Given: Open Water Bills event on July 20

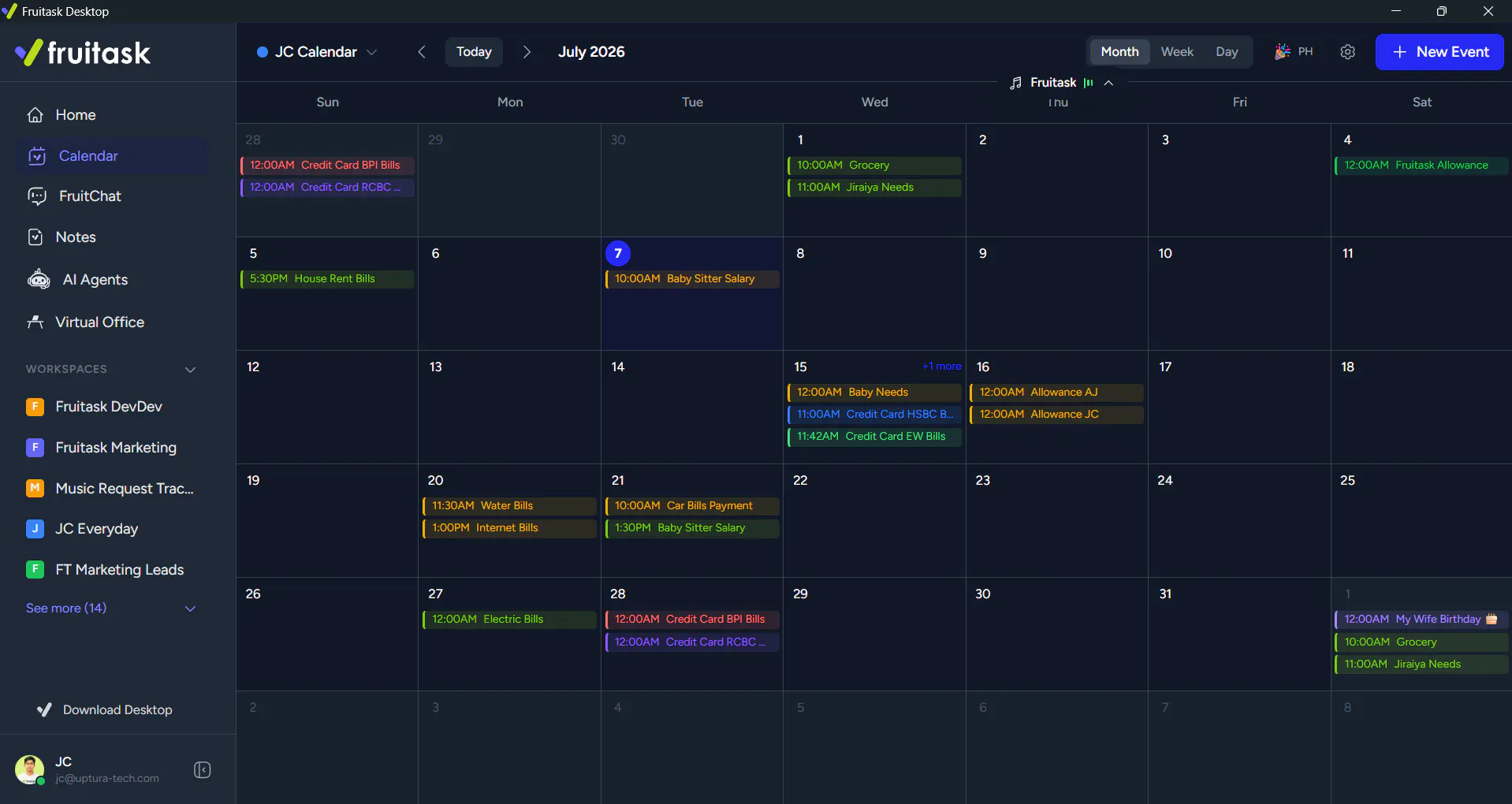Looking at the screenshot, I should [509, 506].
